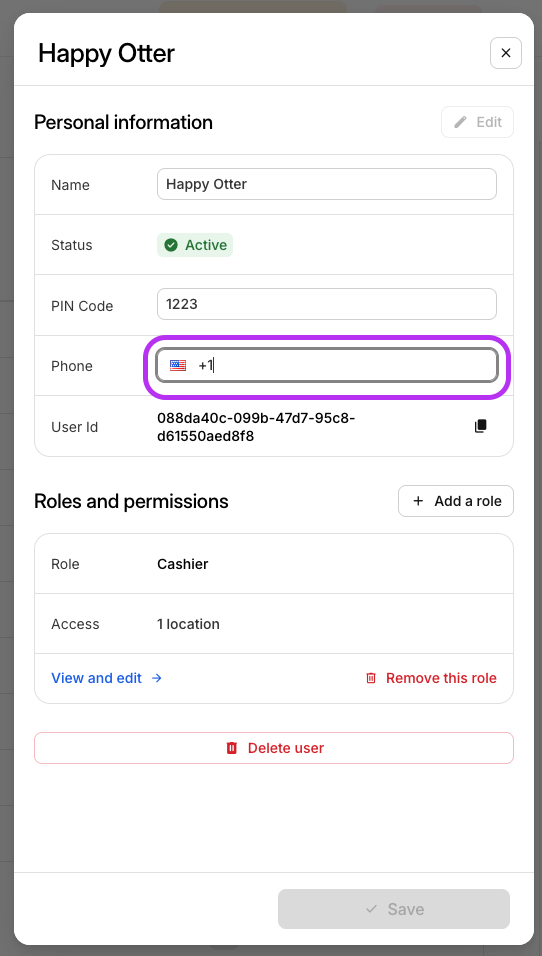The image size is (542, 956).
Task: Click the Phone number input field
Action: point(327,366)
